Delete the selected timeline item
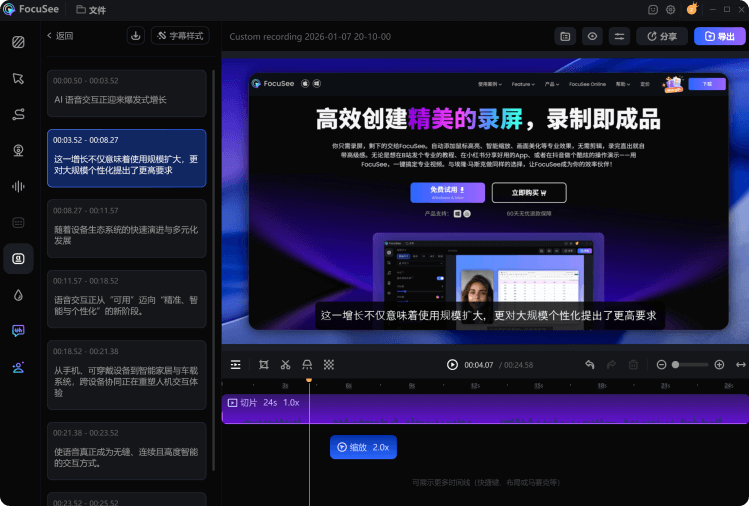 [633, 365]
